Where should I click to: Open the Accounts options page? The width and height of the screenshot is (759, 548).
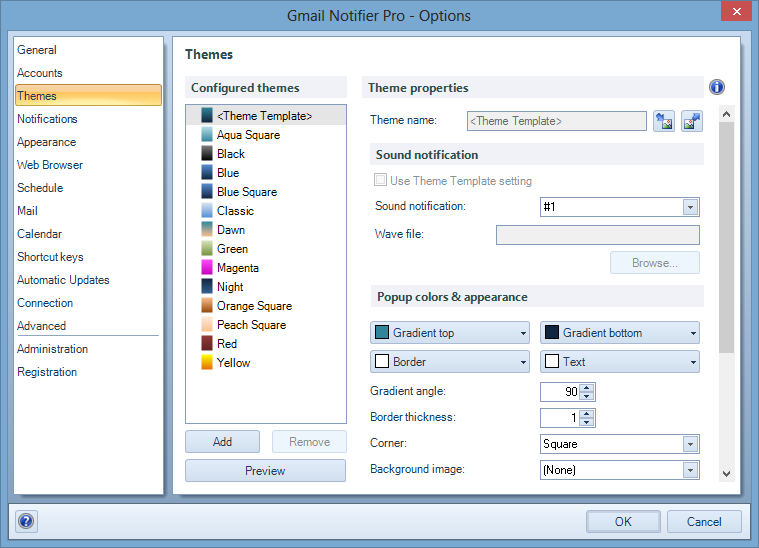[x=40, y=73]
